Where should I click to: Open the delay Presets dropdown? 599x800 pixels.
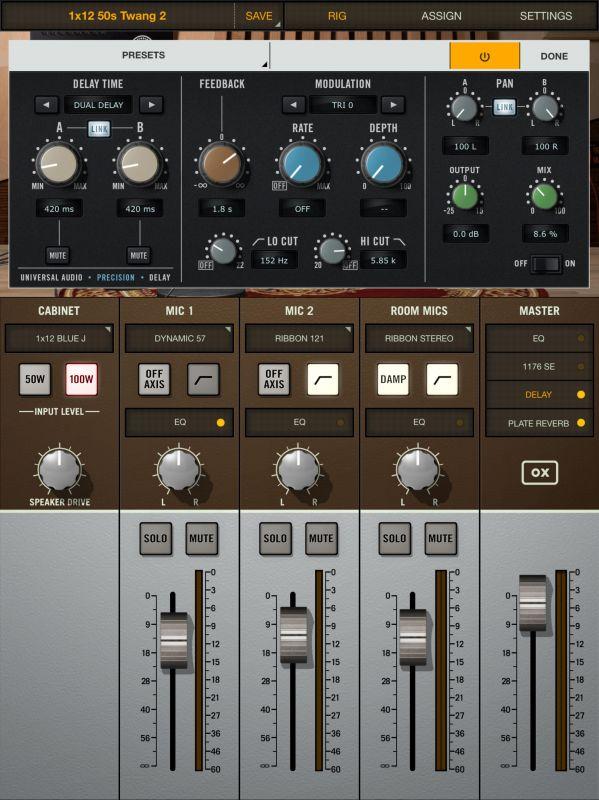click(x=139, y=56)
